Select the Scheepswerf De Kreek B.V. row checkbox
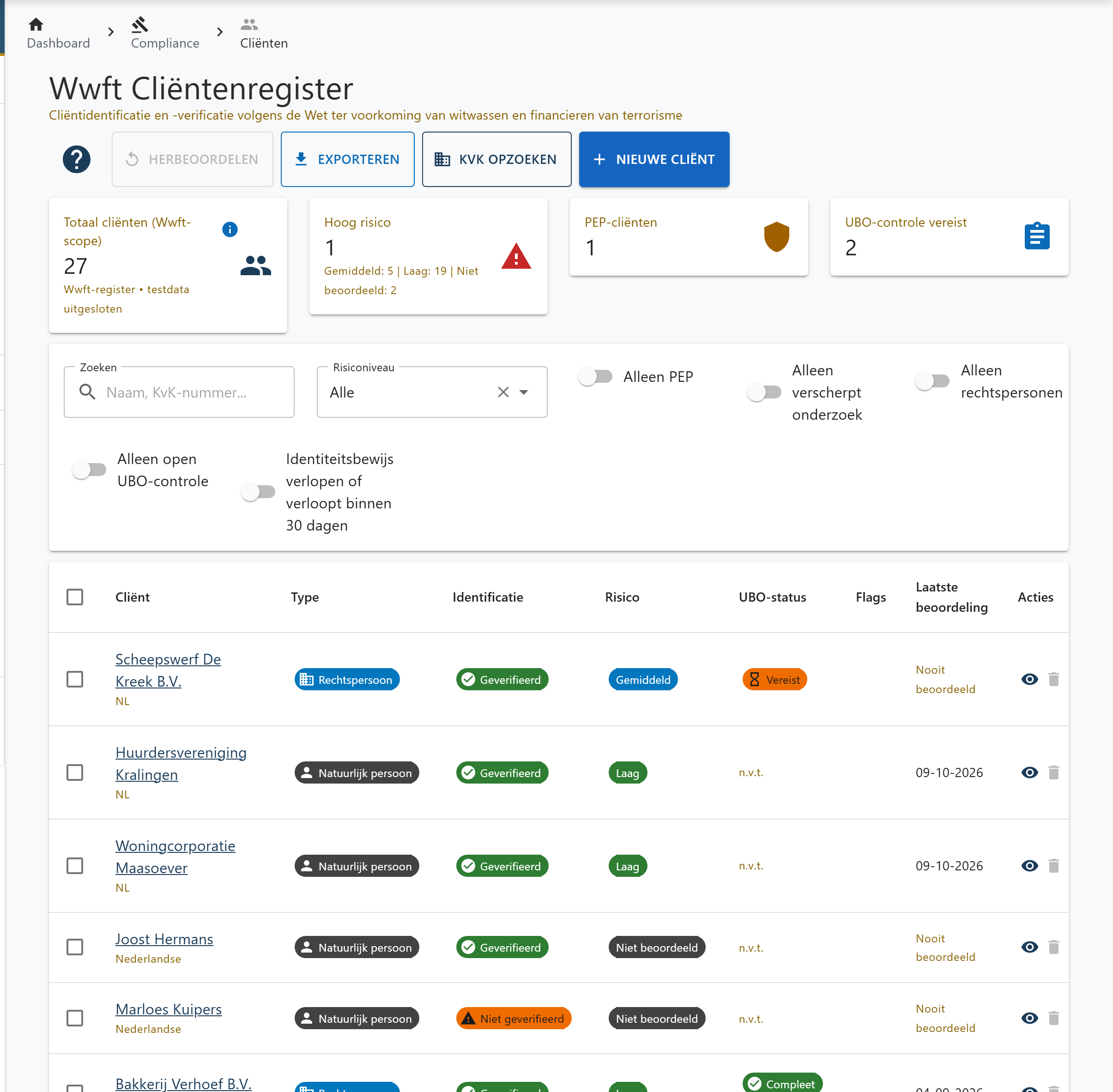 [74, 679]
